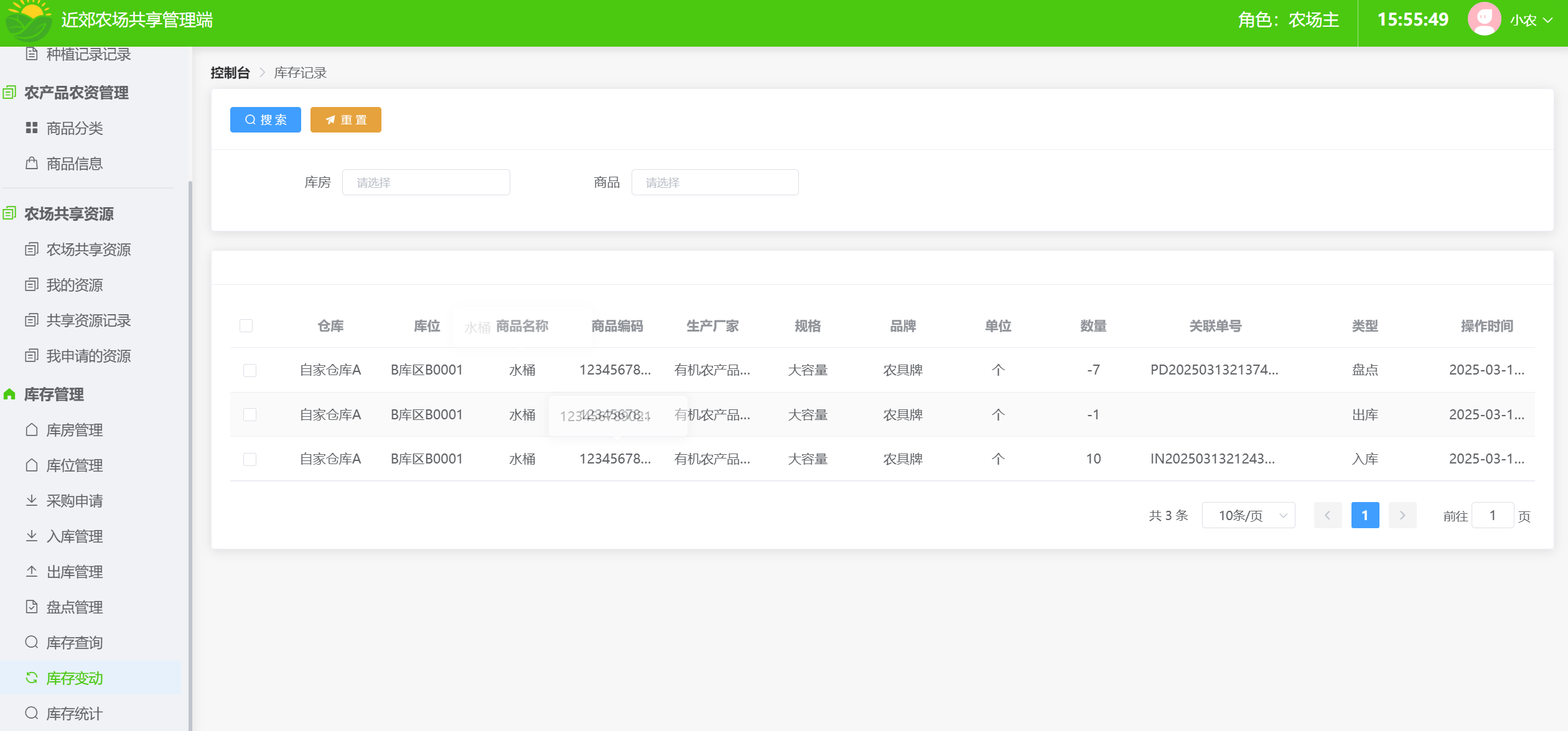
Task: Open 我的资源 page
Action: click(x=75, y=286)
